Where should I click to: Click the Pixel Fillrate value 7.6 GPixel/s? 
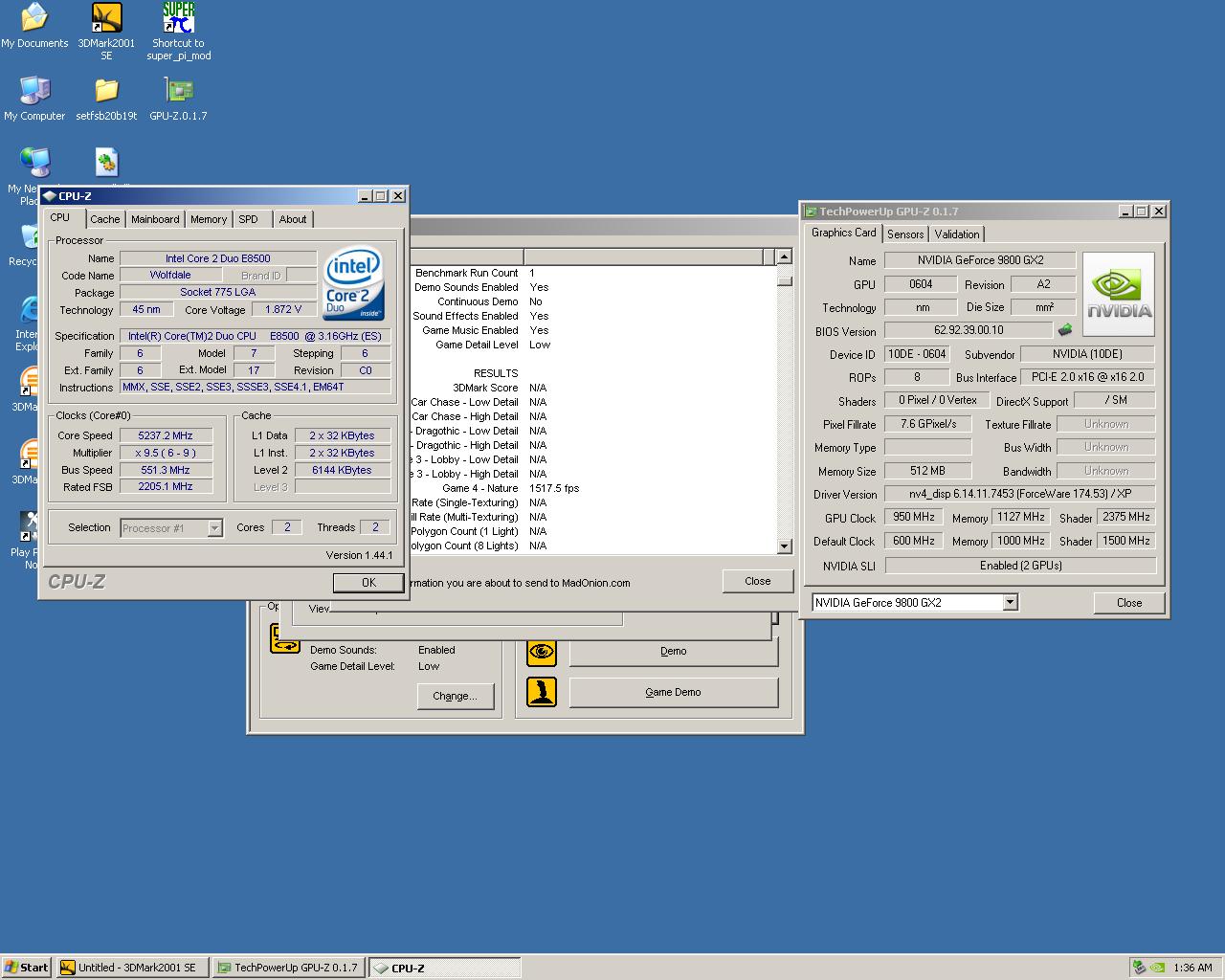click(x=927, y=424)
